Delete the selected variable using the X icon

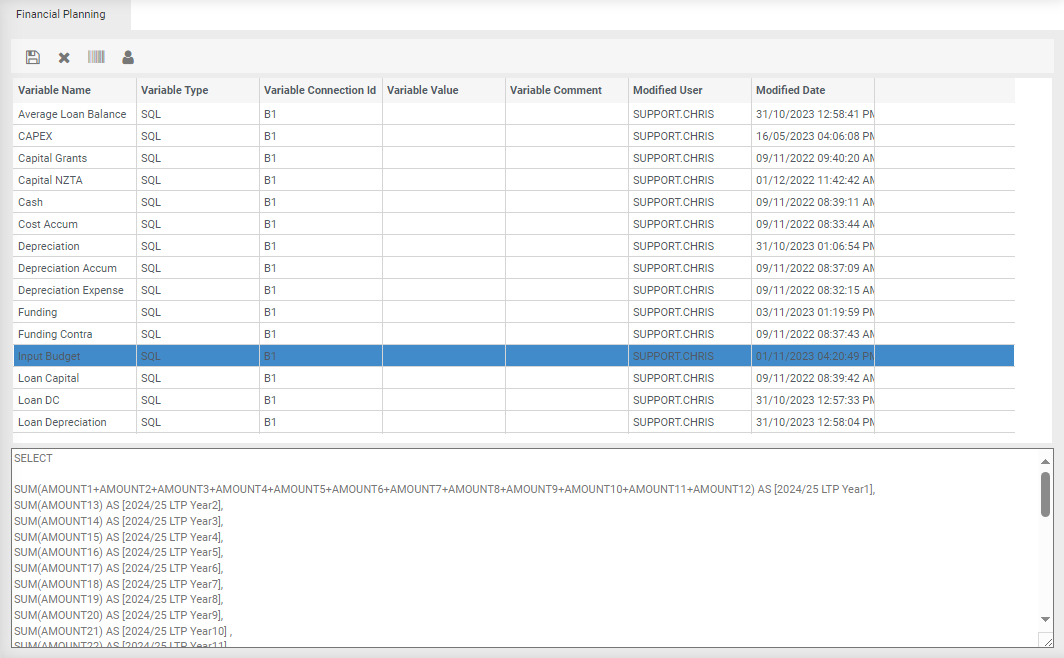click(x=63, y=57)
